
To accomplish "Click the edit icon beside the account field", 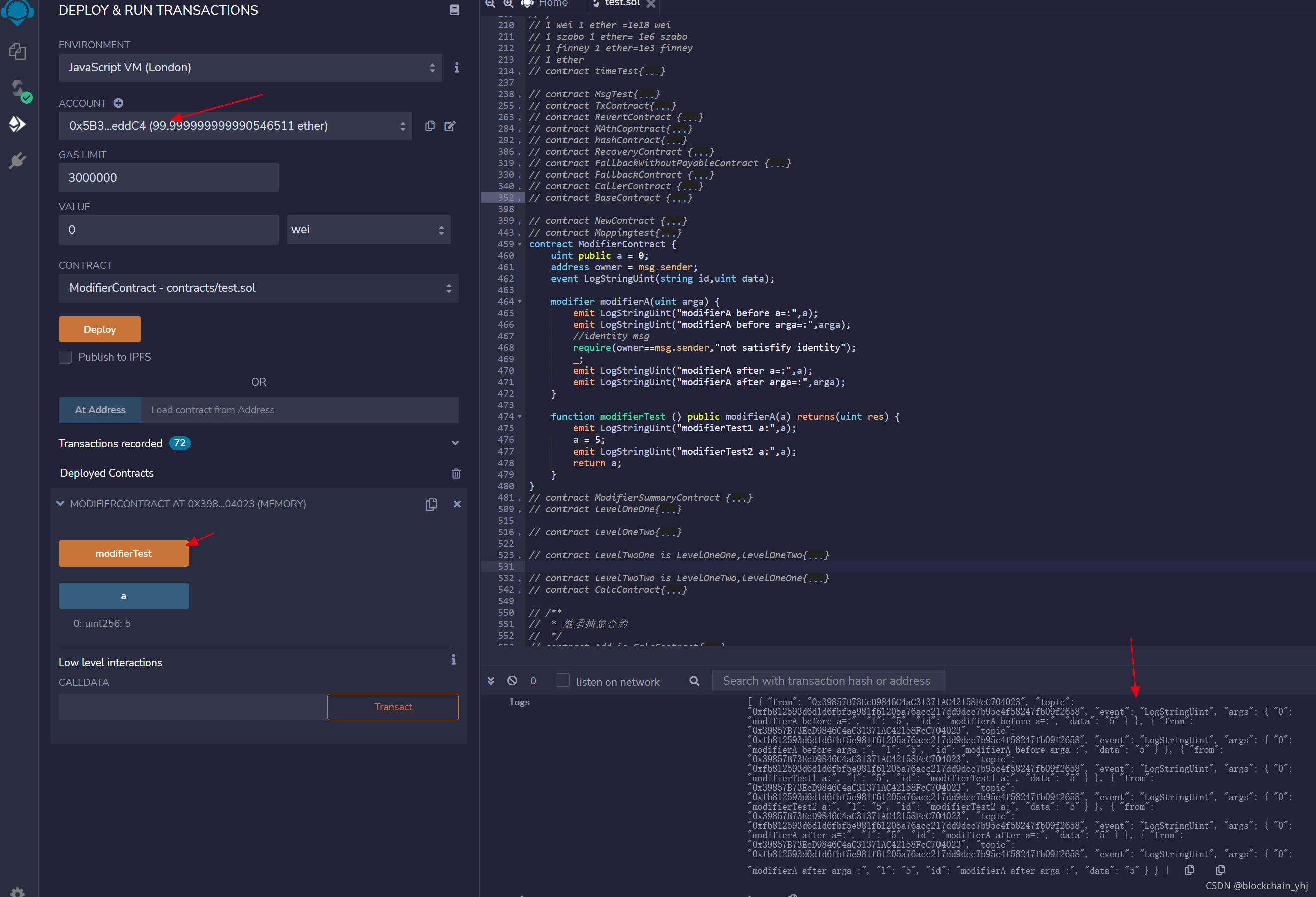I will tap(450, 126).
